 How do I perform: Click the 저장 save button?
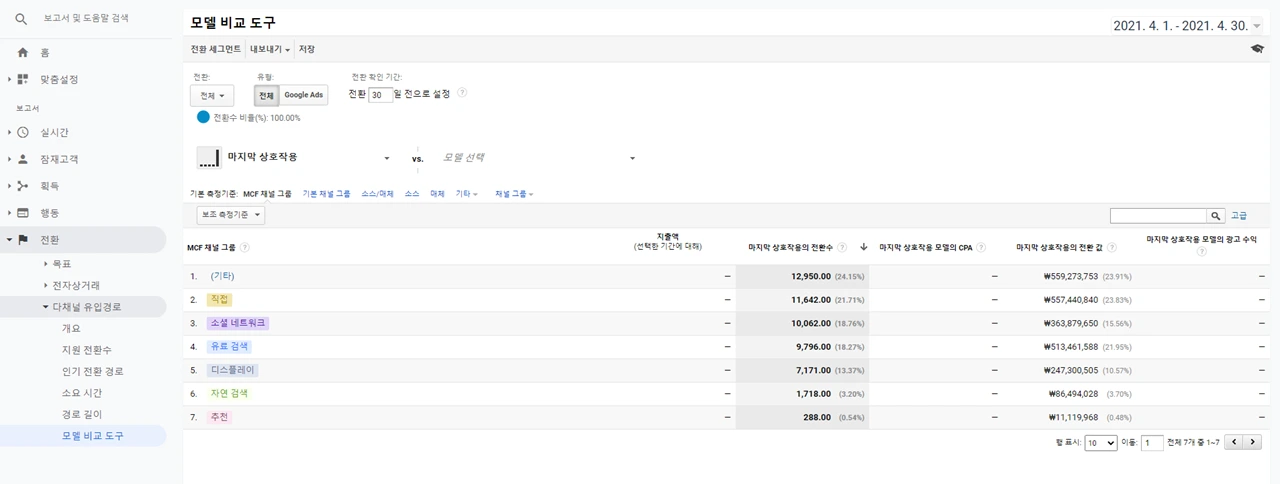[306, 49]
